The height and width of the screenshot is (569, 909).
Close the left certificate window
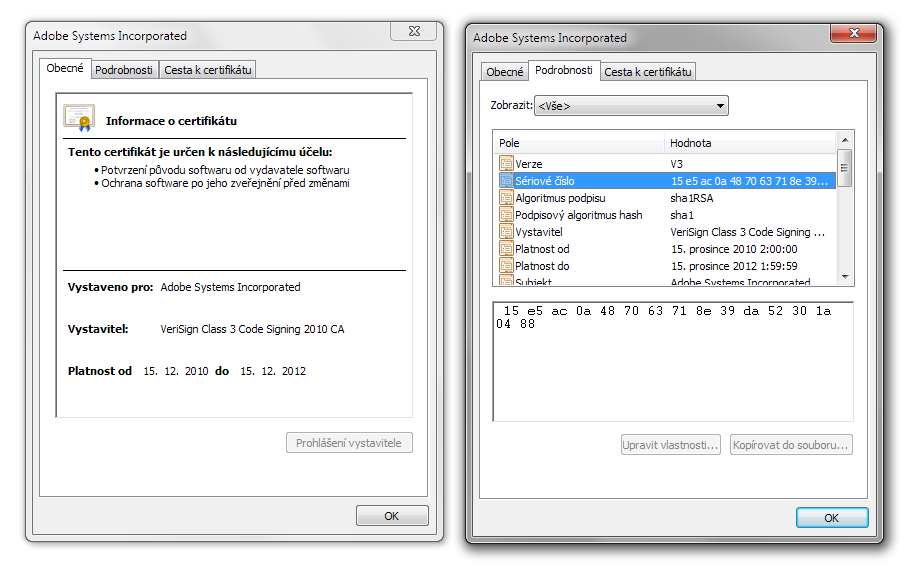click(414, 31)
